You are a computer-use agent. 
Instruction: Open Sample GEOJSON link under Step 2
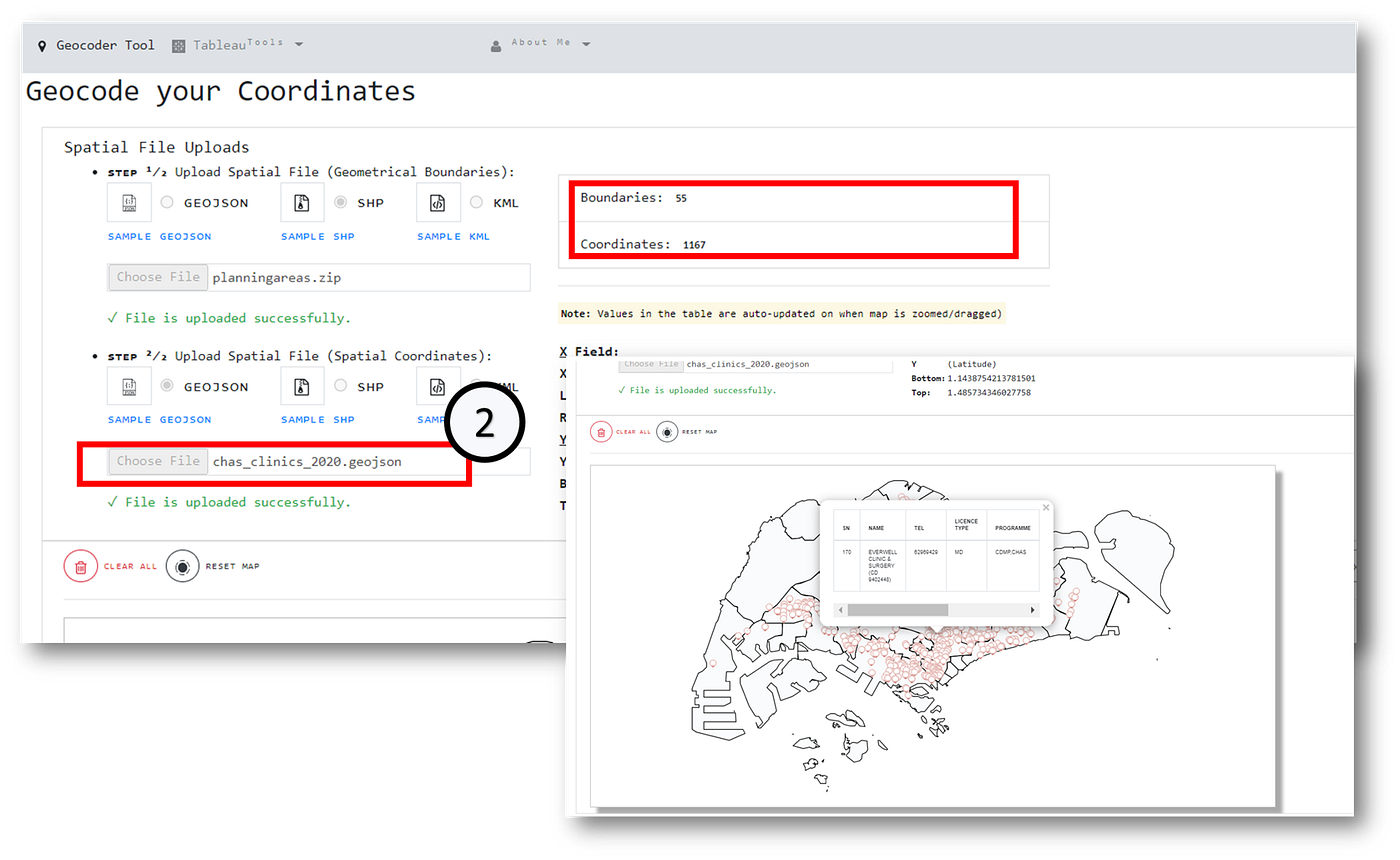(160, 420)
